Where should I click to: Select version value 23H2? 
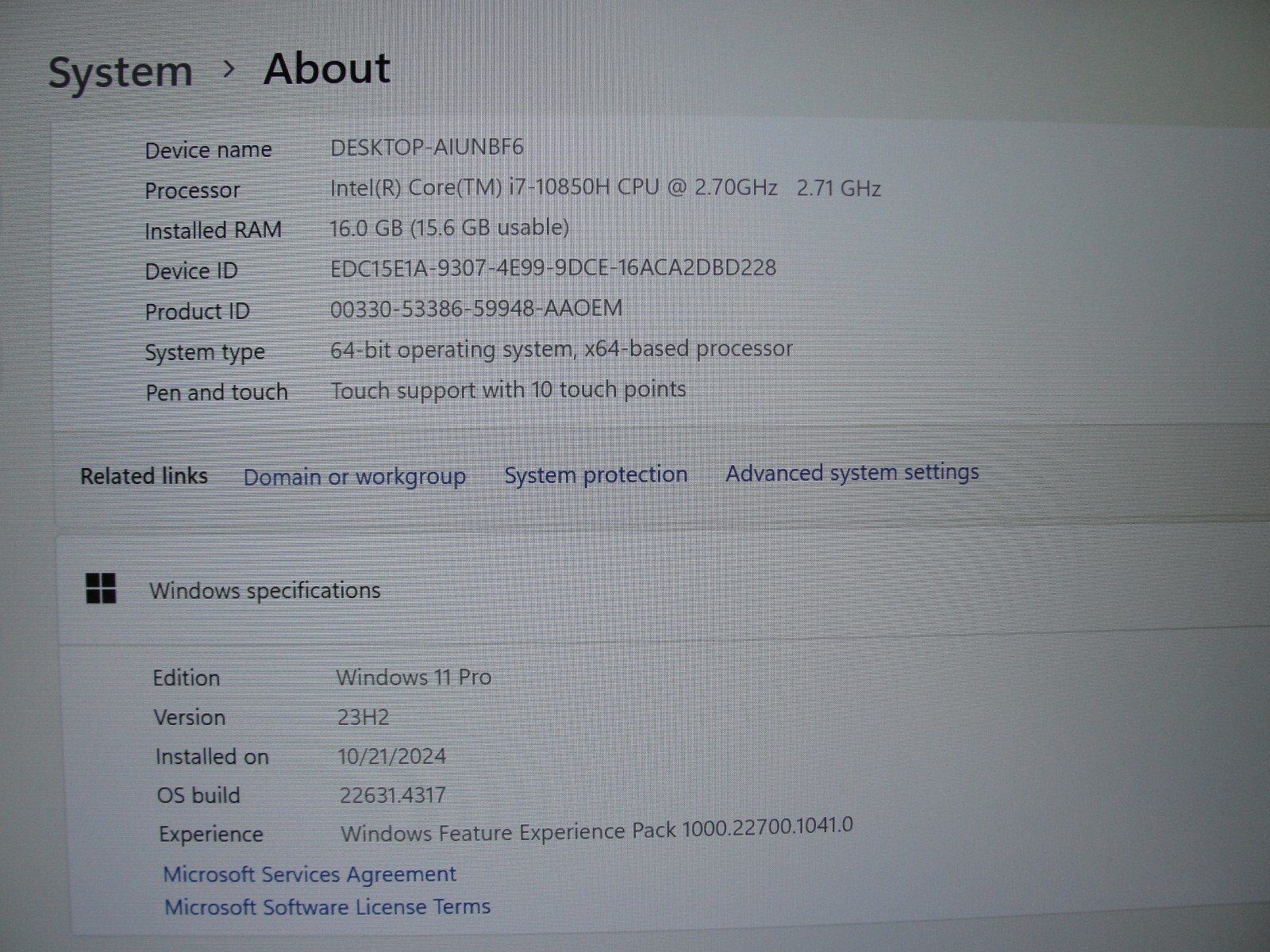pyautogui.click(x=364, y=717)
